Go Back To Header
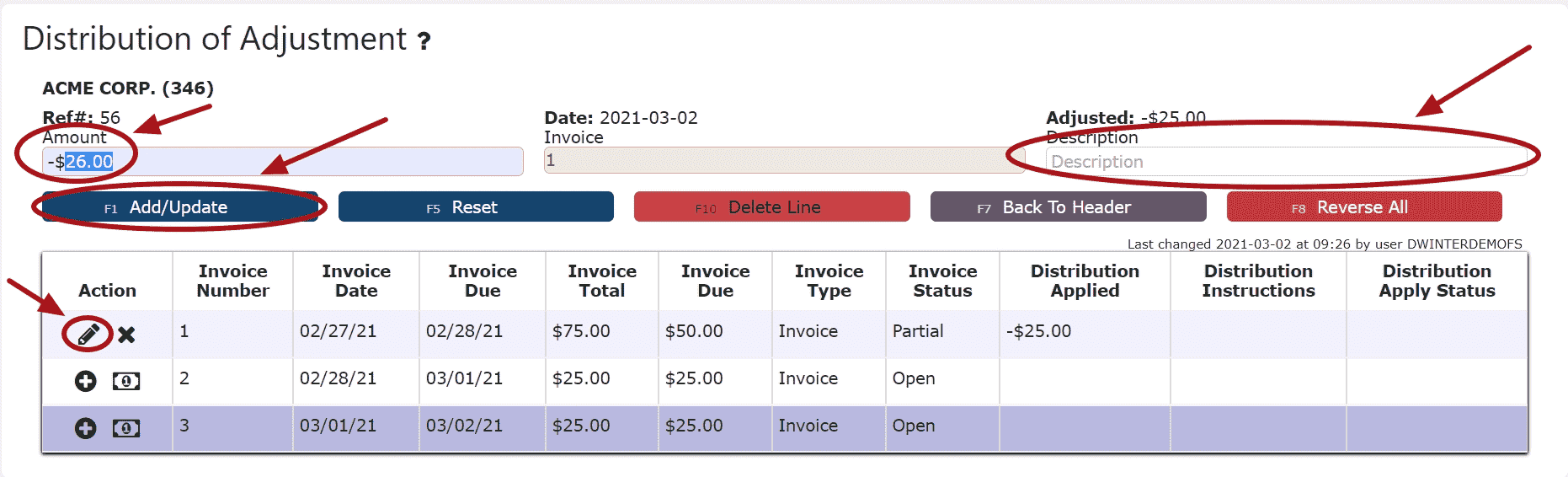Screen dimensions: 1568x477 click(x=1068, y=207)
